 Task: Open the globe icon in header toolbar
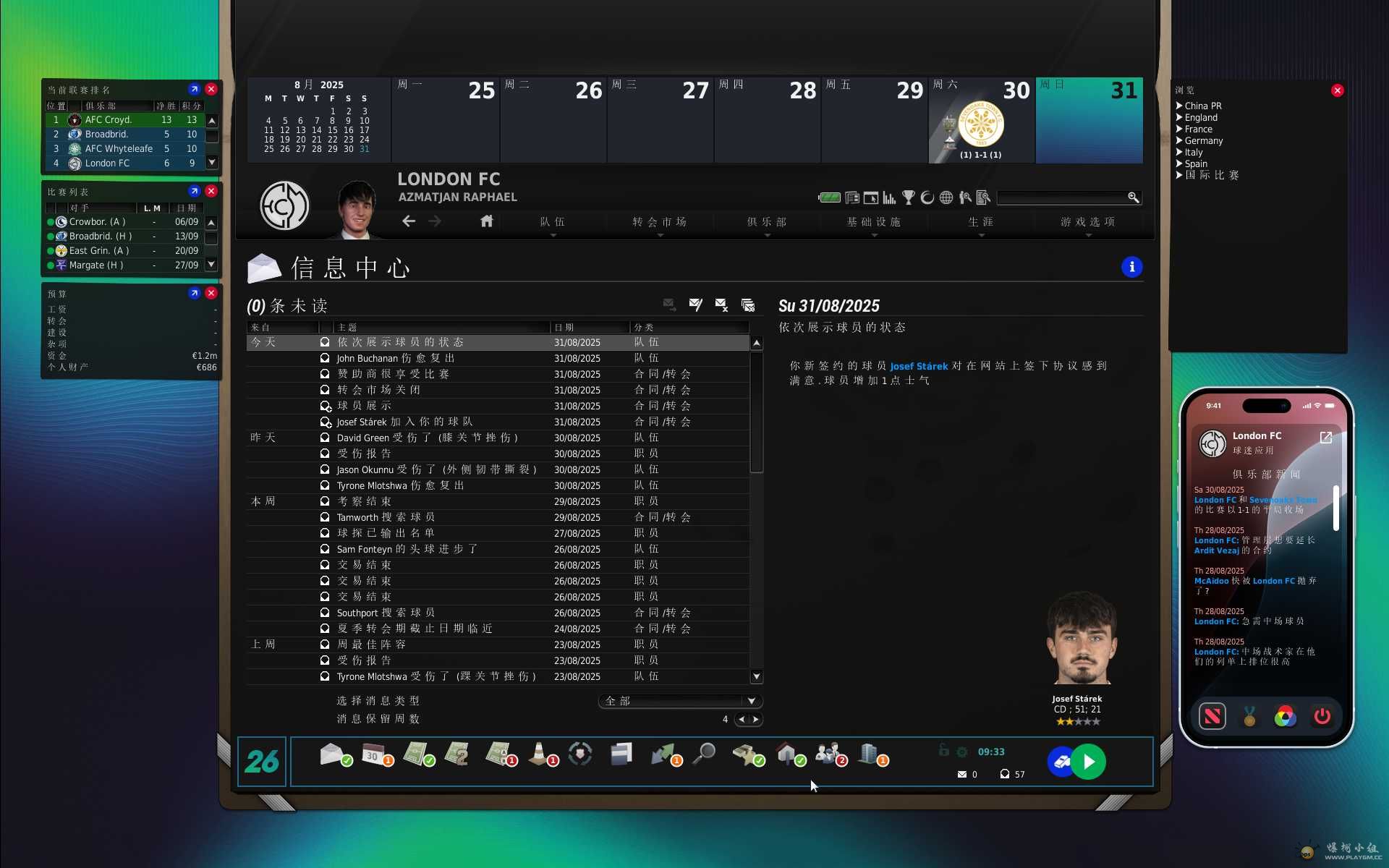[946, 197]
